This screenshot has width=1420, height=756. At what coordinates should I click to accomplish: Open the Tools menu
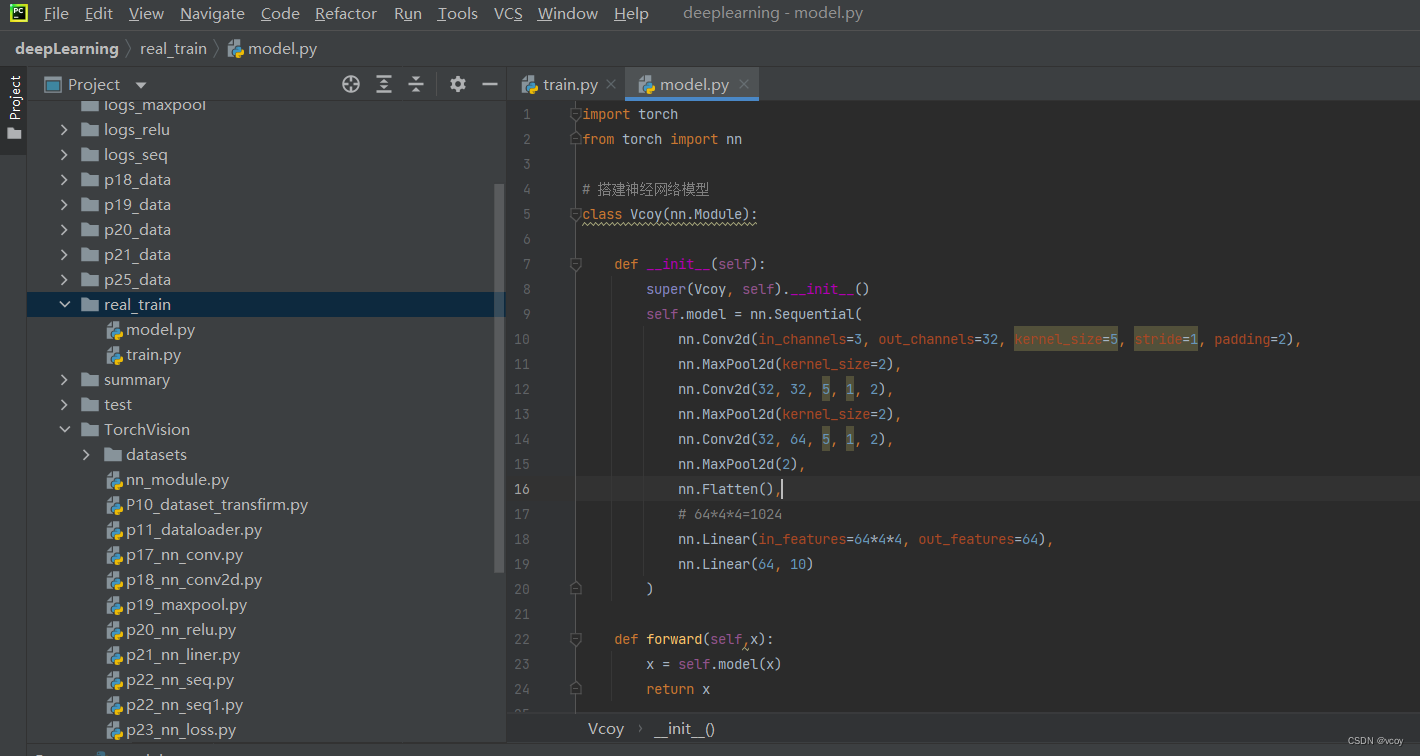tap(458, 13)
